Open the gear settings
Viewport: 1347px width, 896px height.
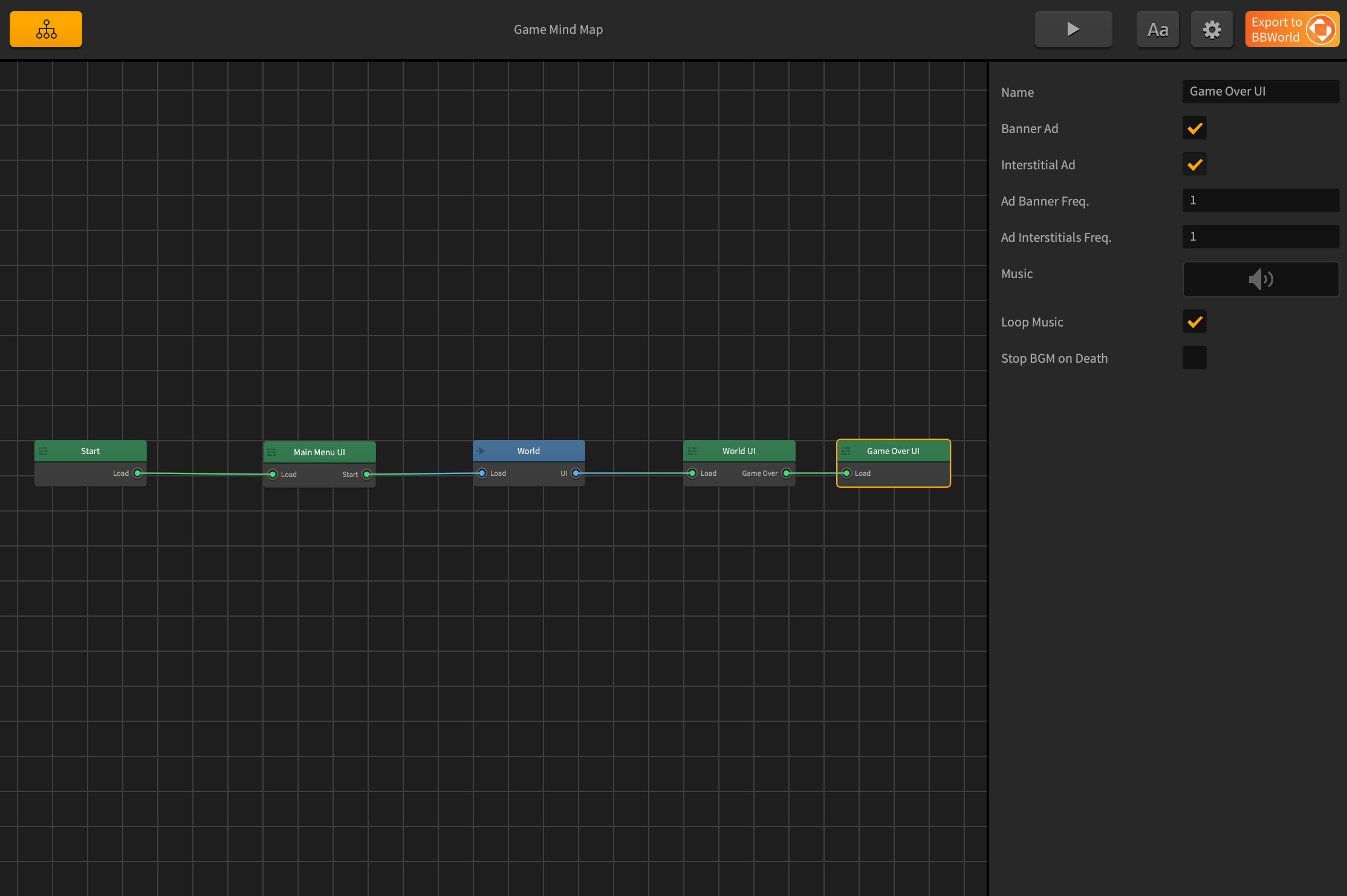[1212, 29]
